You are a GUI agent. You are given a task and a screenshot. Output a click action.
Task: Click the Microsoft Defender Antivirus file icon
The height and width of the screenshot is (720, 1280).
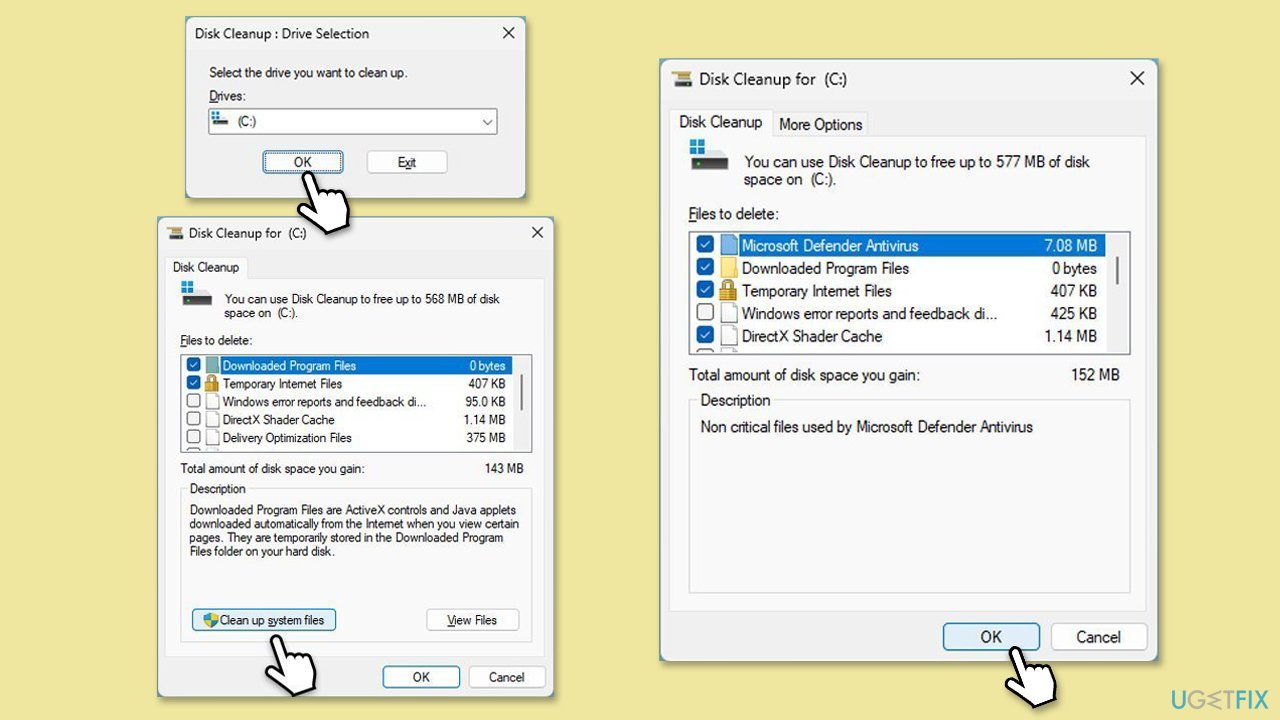click(x=727, y=245)
